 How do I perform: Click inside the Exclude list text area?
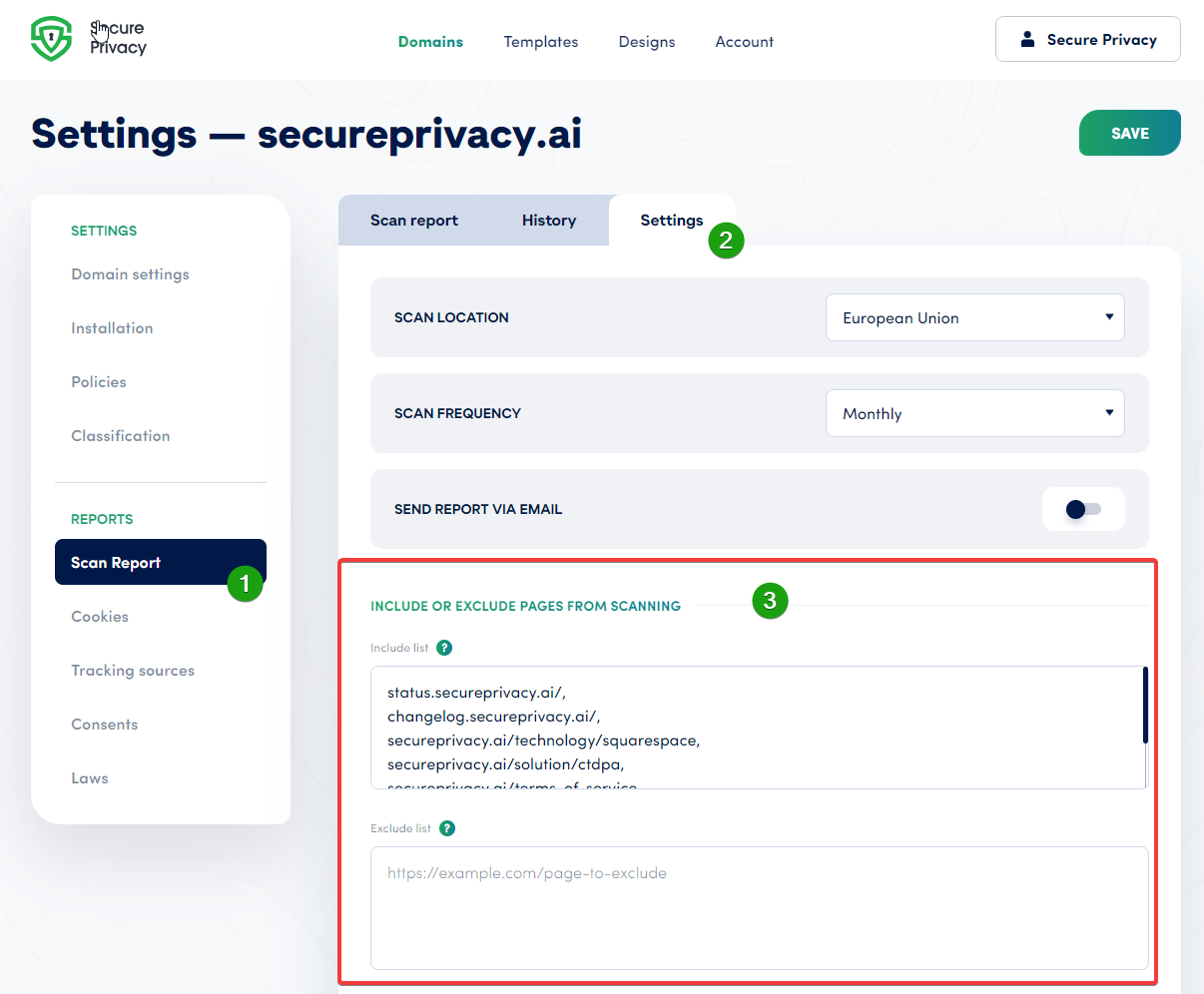tap(759, 908)
